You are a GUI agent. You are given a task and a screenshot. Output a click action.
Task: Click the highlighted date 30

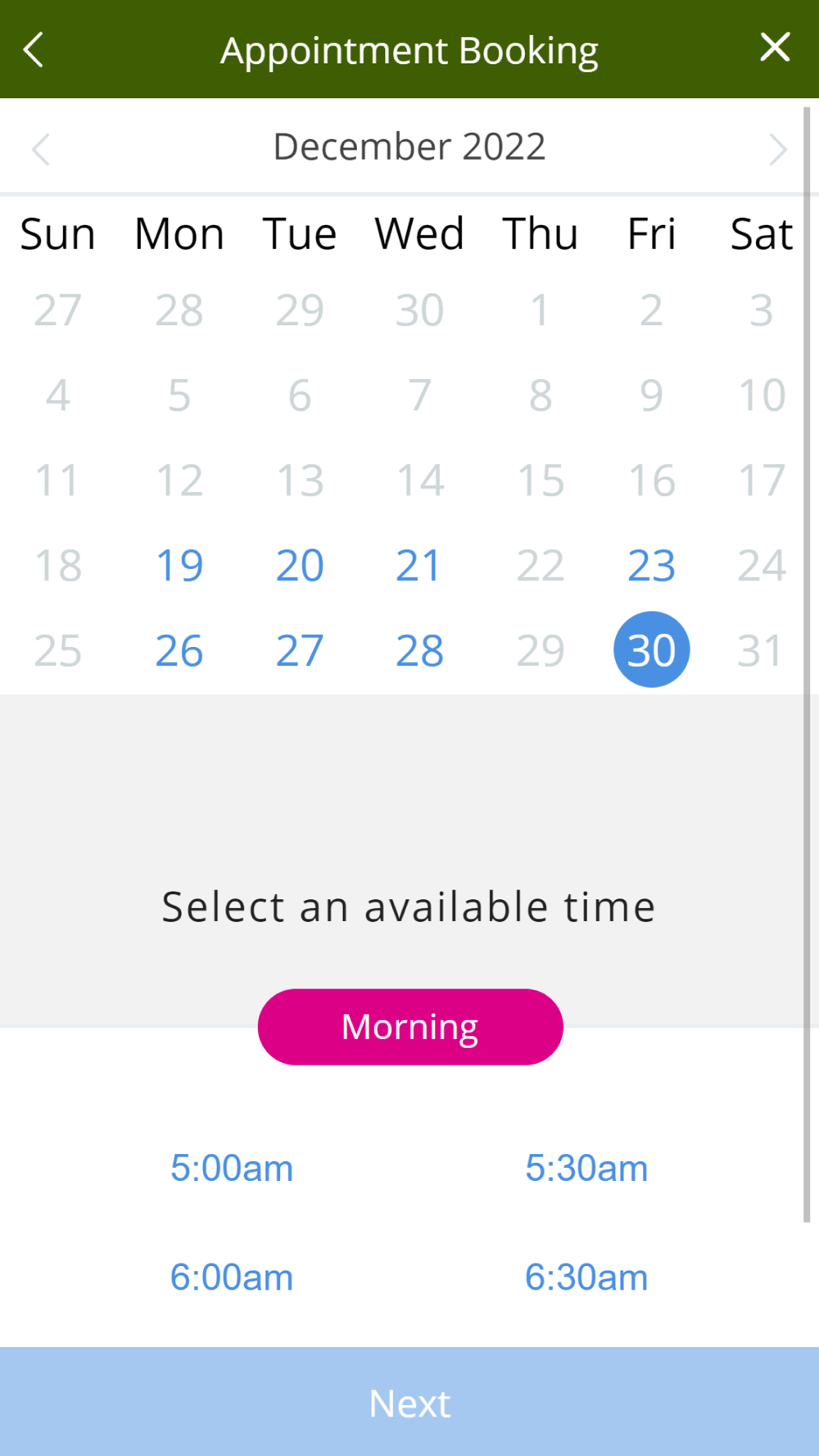pyautogui.click(x=651, y=649)
